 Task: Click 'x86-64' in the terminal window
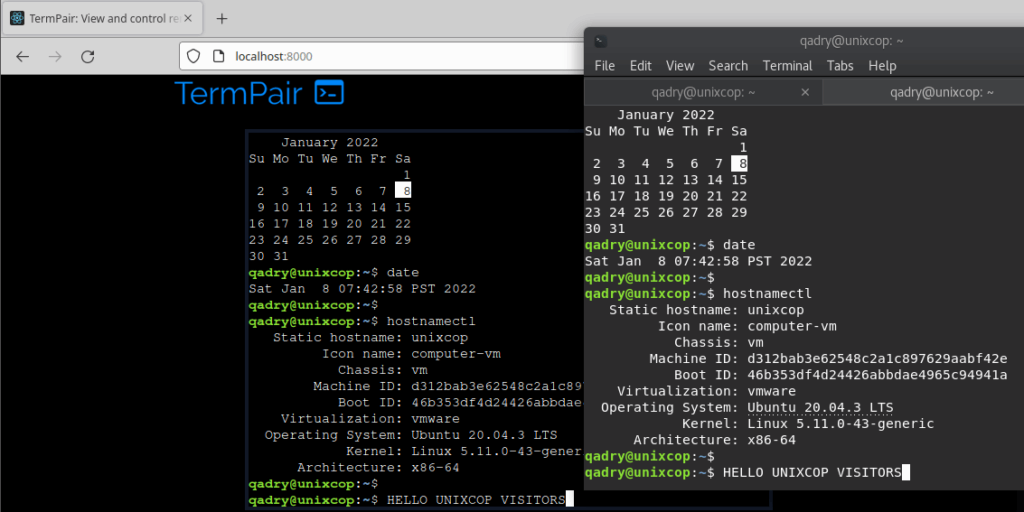click(771, 440)
